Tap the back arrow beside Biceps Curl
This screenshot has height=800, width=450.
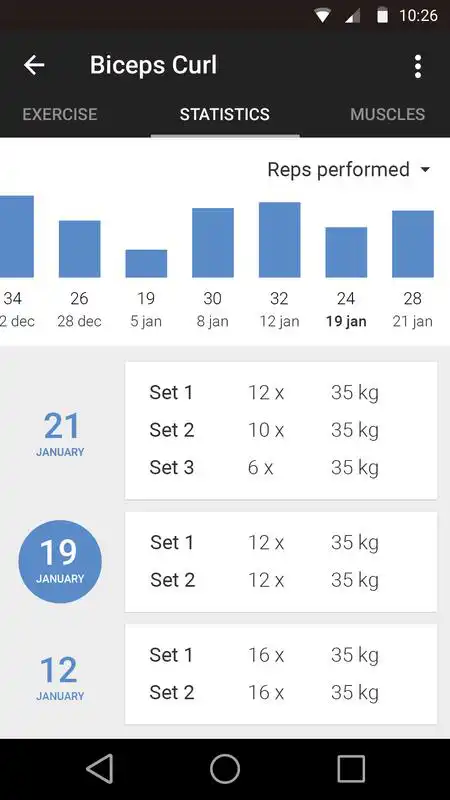coord(34,65)
